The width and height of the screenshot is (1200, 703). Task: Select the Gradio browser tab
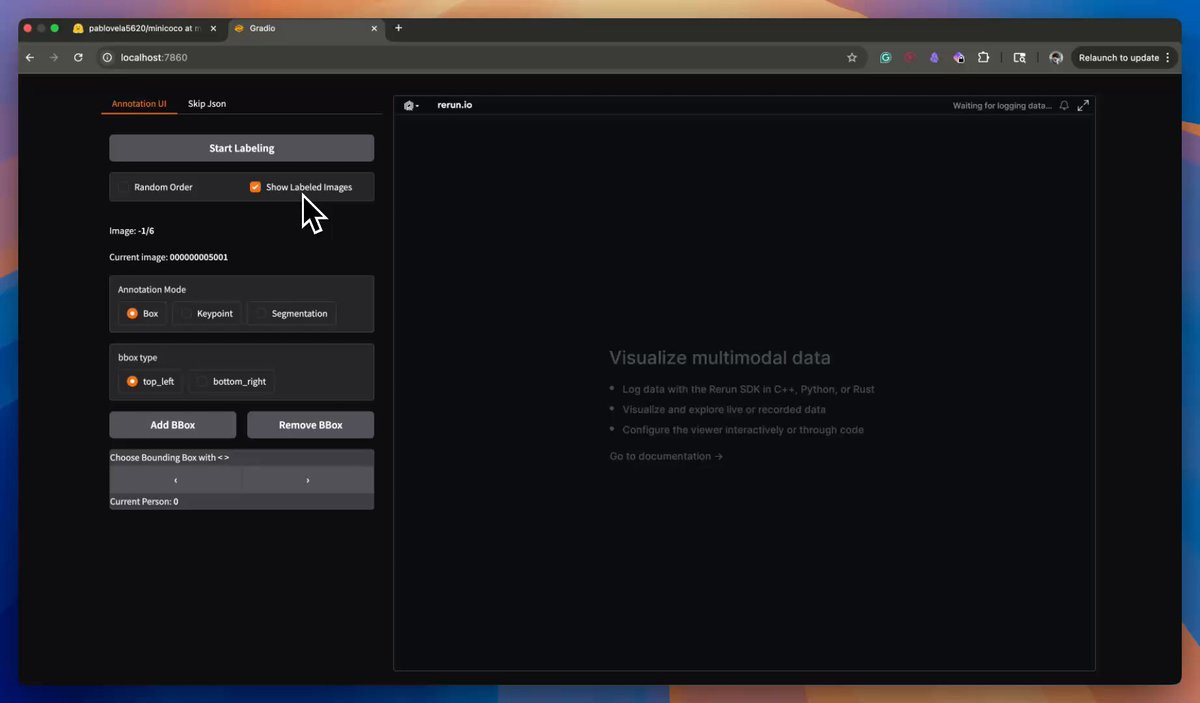coord(306,28)
